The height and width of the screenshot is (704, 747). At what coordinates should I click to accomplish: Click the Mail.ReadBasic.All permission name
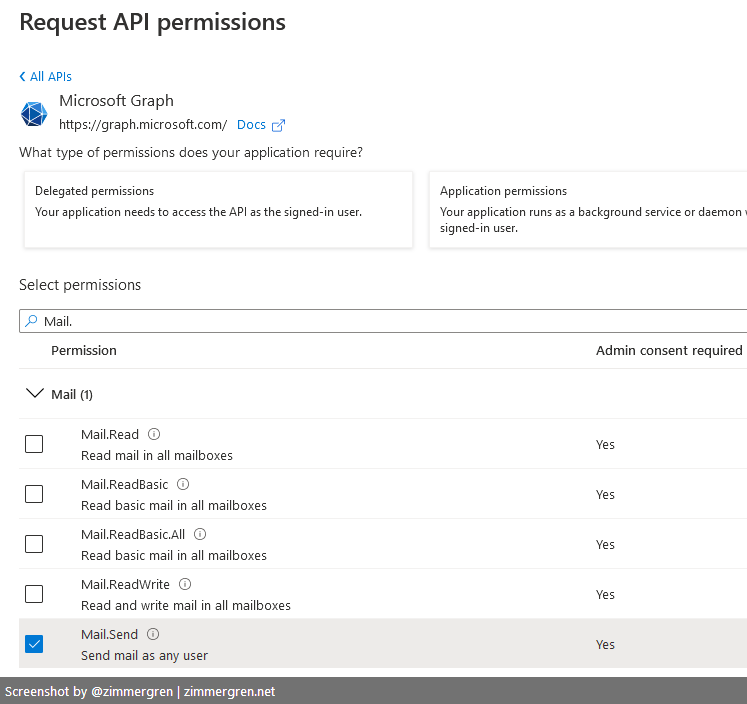coord(133,534)
